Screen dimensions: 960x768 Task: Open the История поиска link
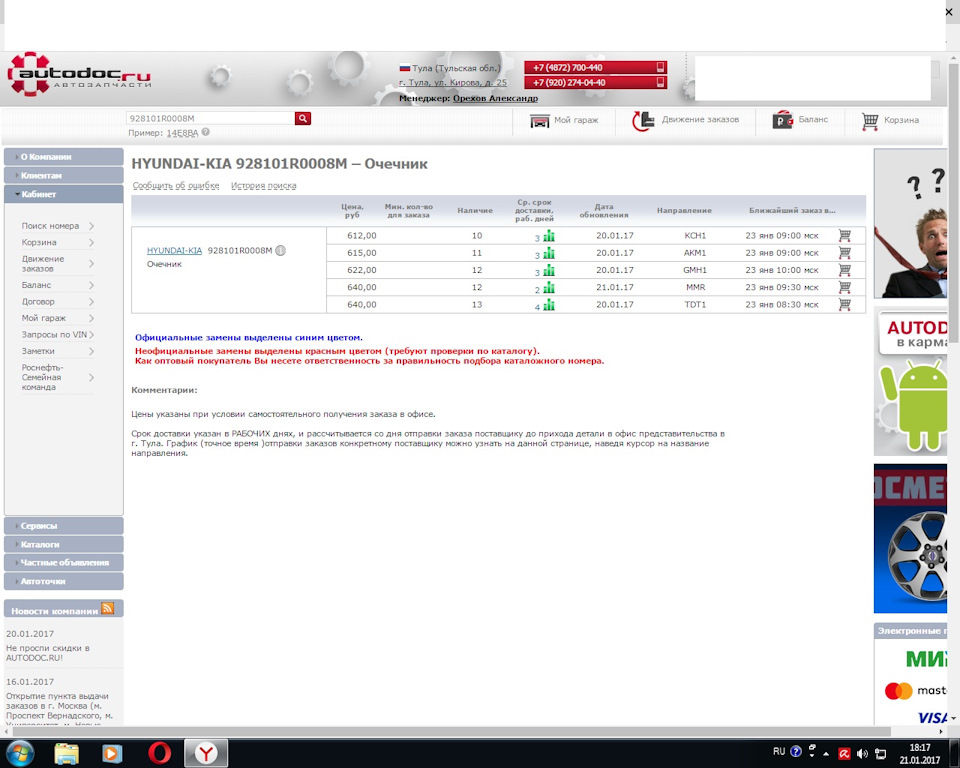263,186
